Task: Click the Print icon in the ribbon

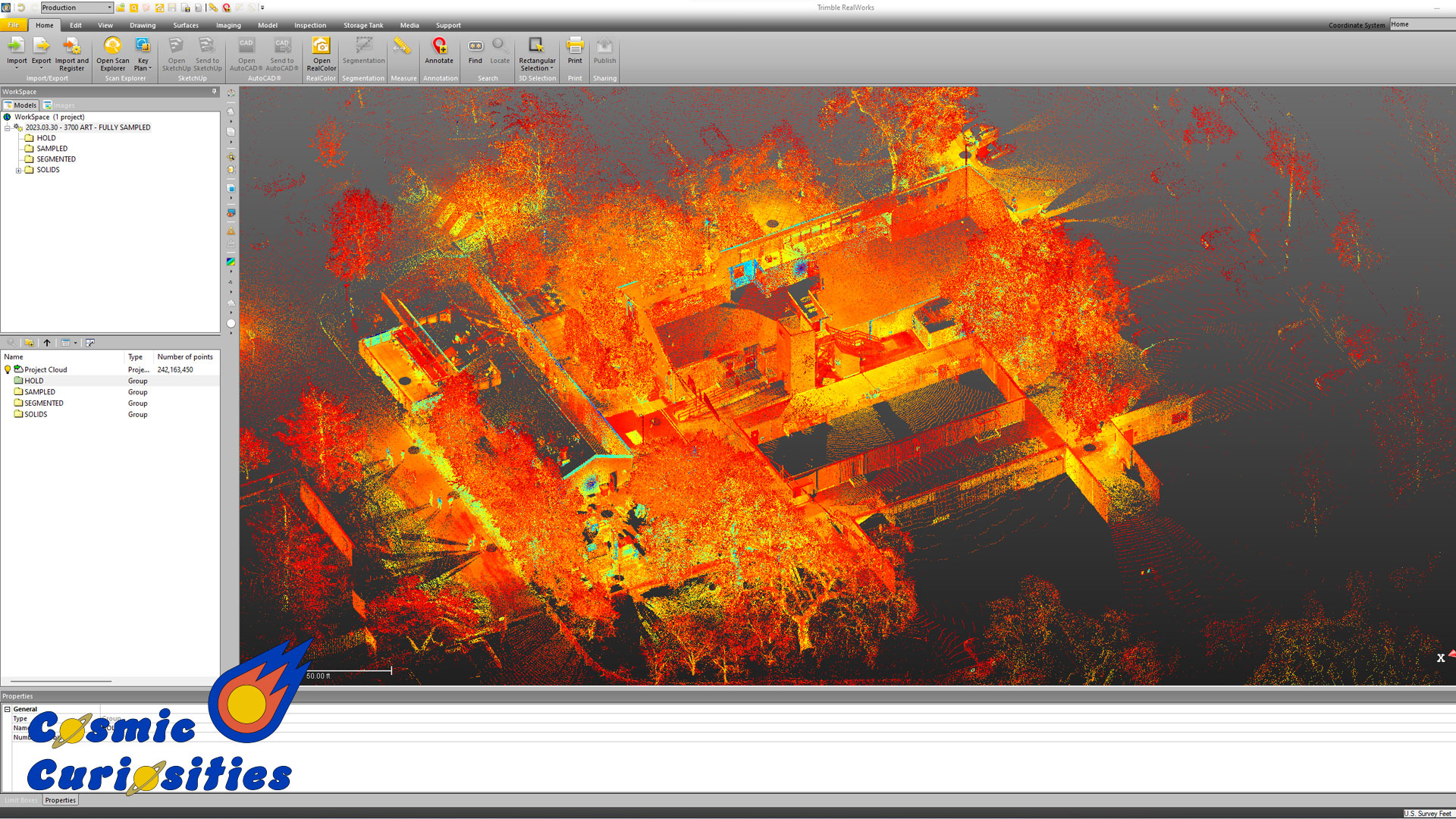Action: click(x=575, y=47)
